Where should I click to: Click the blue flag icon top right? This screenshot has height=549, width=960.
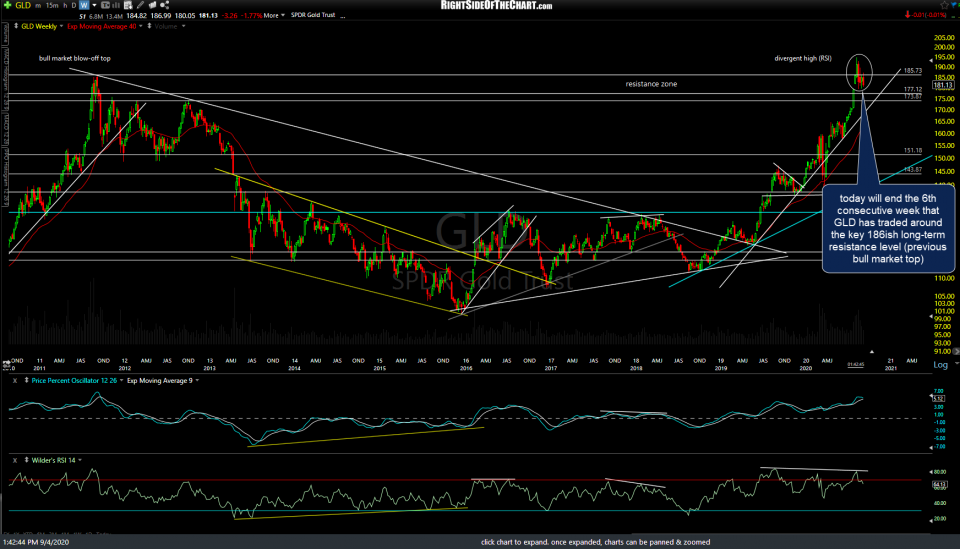pos(954,5)
